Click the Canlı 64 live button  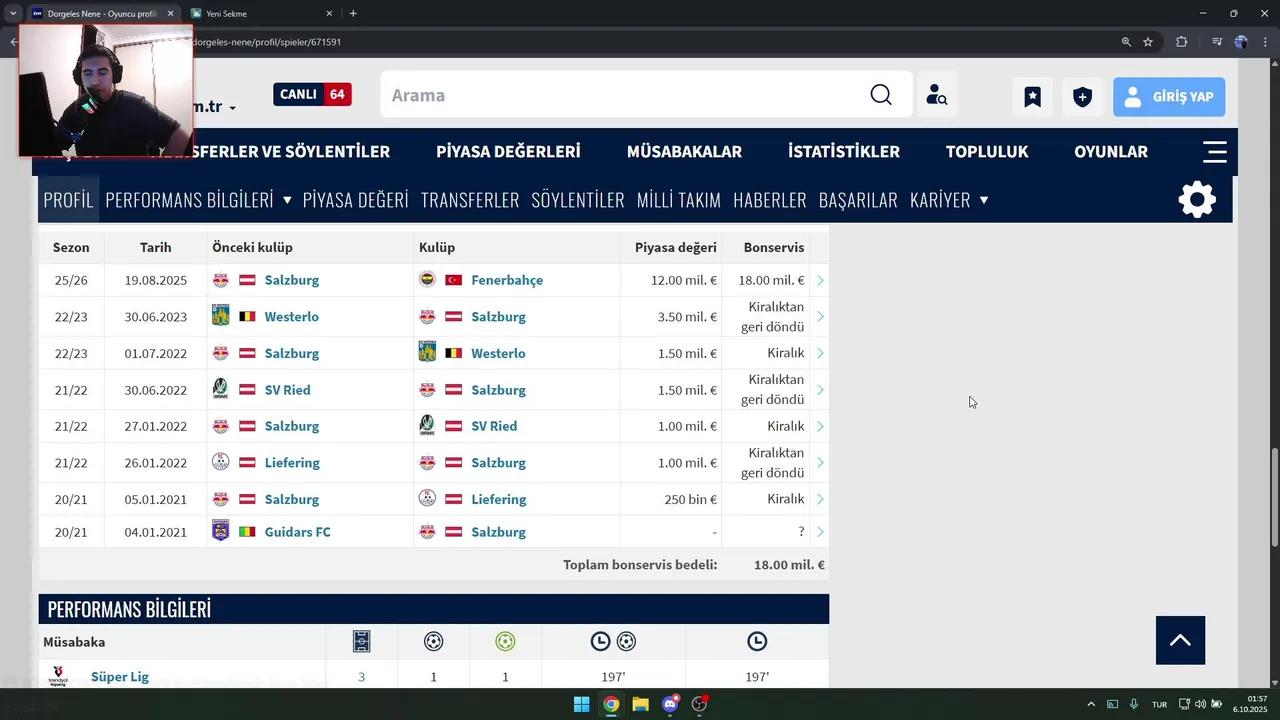pos(312,94)
